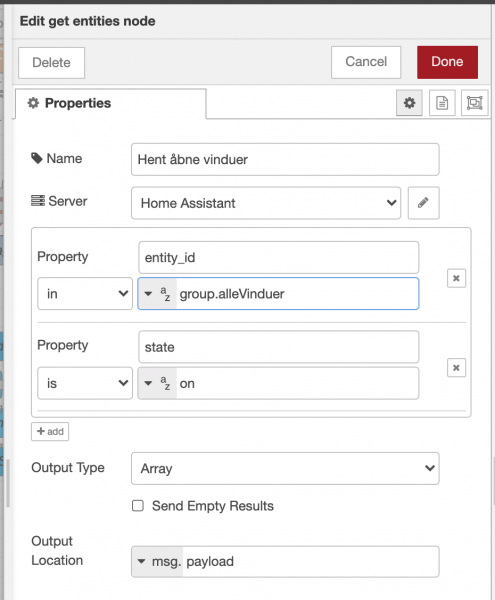Open the 'in' comparator dropdown
This screenshot has height=600, width=495.
(85, 293)
